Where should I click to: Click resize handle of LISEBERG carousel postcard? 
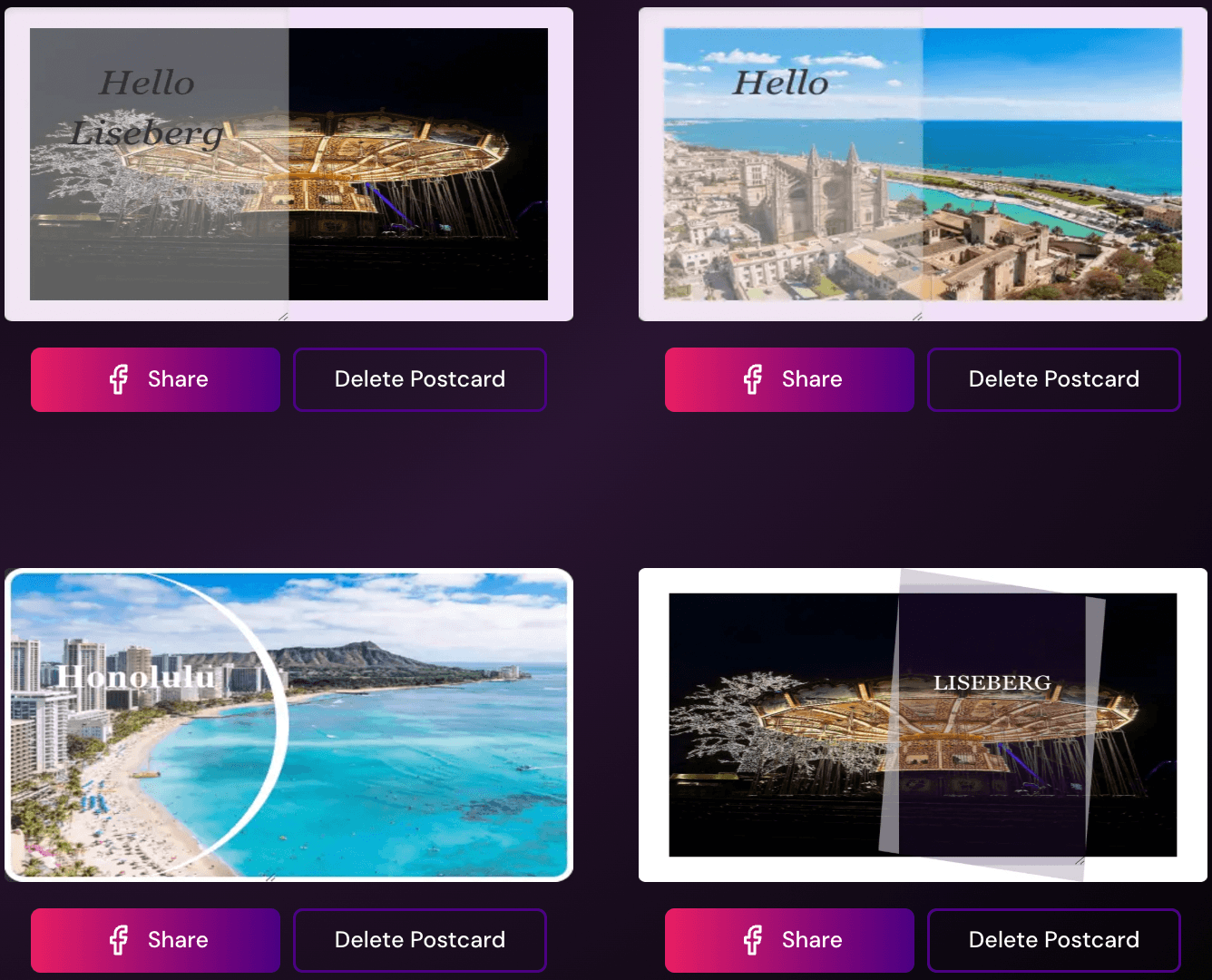pyautogui.click(x=1080, y=860)
